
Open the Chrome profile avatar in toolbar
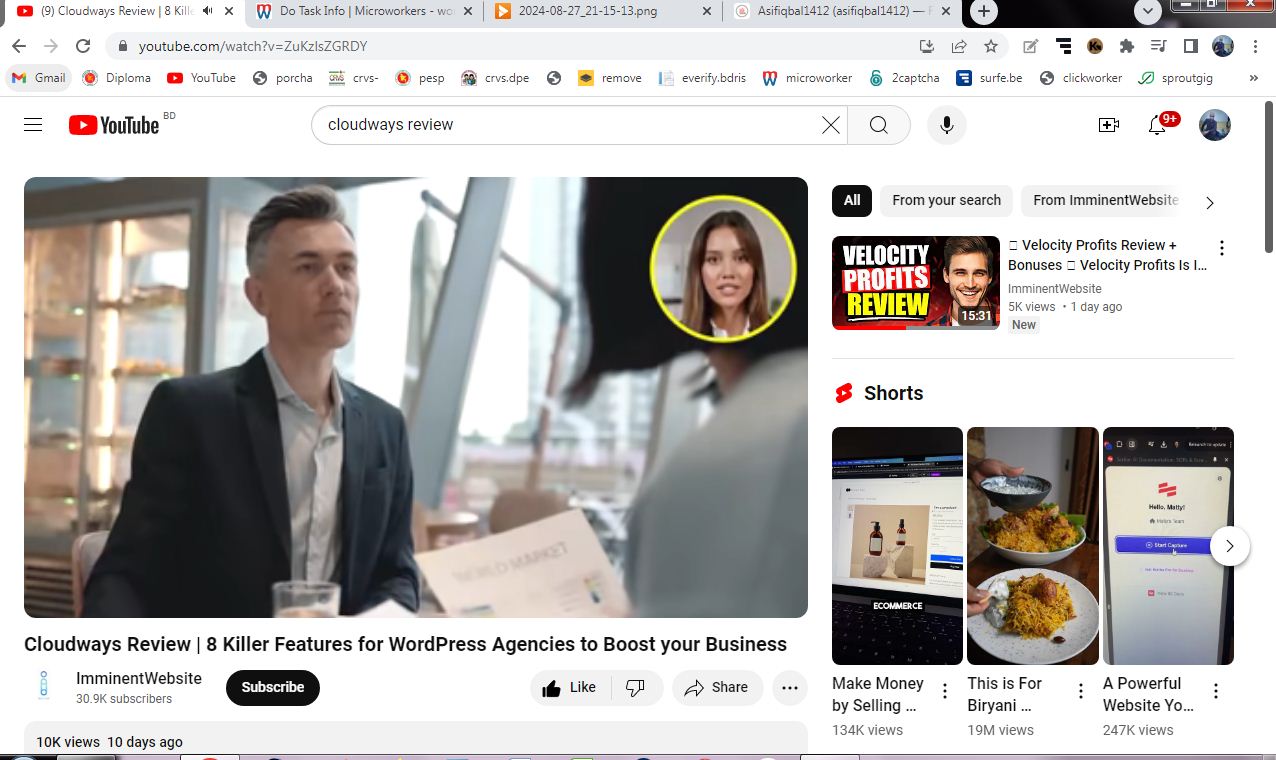tap(1223, 46)
